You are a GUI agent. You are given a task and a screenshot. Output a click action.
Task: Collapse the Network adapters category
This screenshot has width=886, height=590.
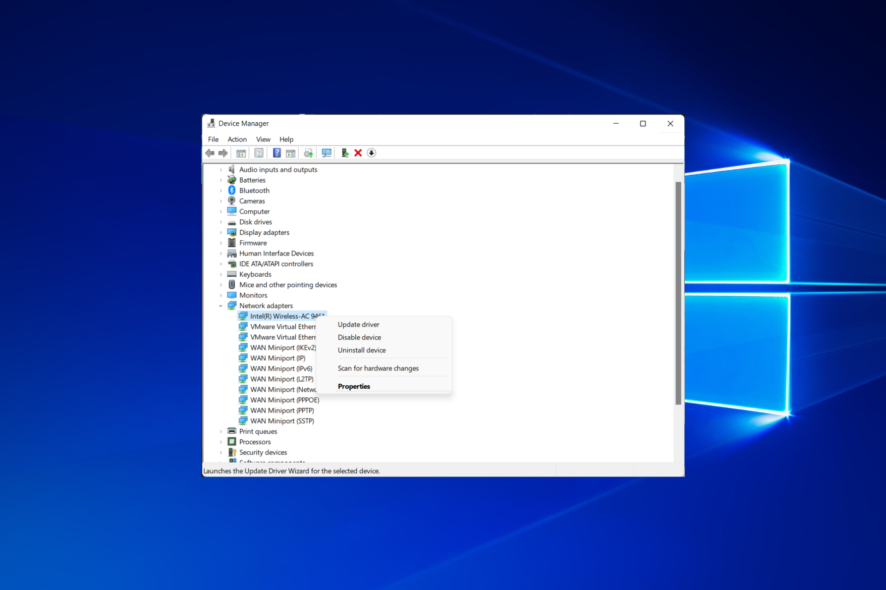(221, 306)
